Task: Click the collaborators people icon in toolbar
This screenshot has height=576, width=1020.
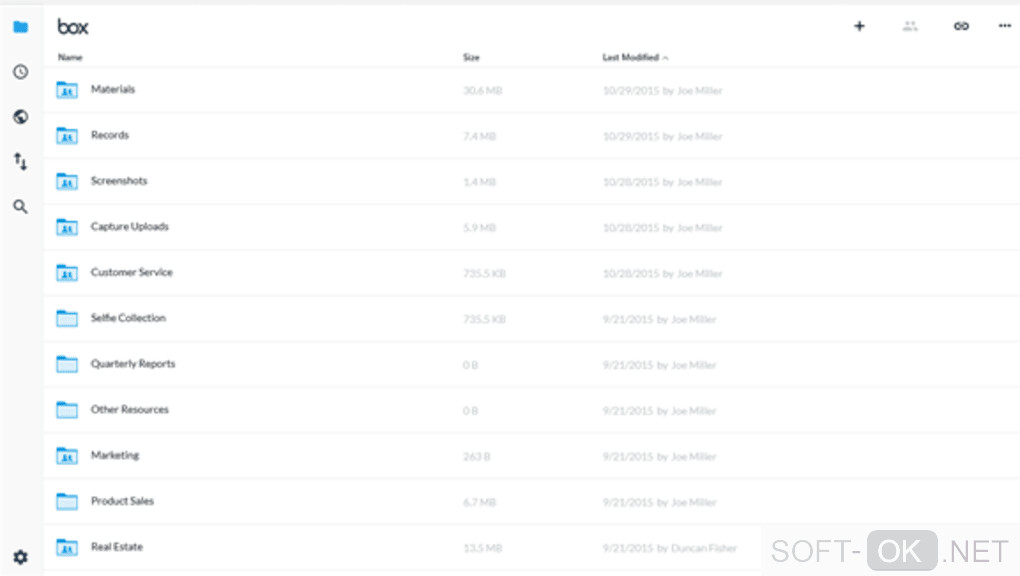Action: click(x=910, y=26)
